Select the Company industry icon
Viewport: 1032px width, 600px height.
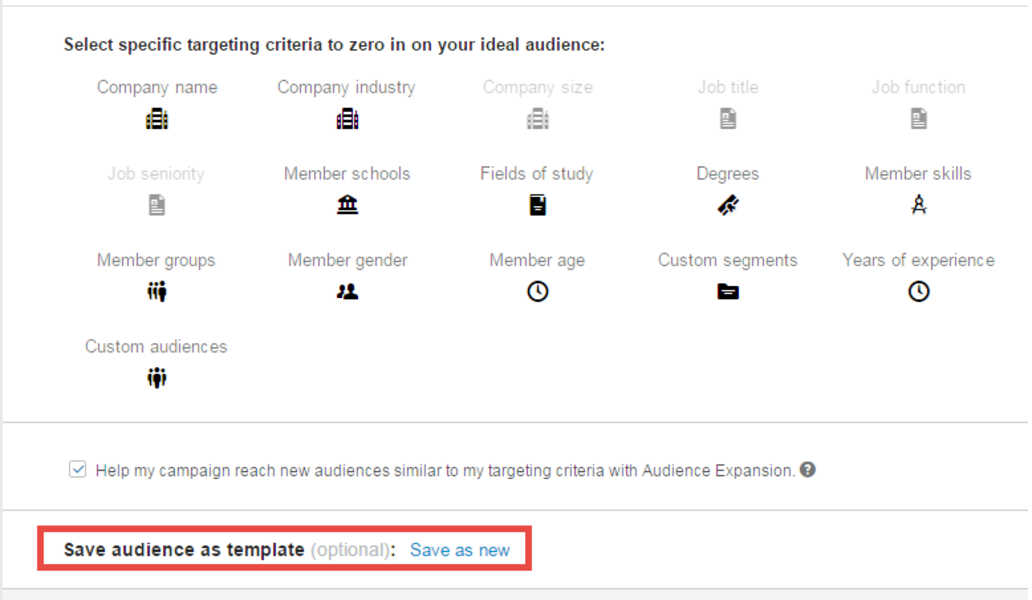point(347,119)
